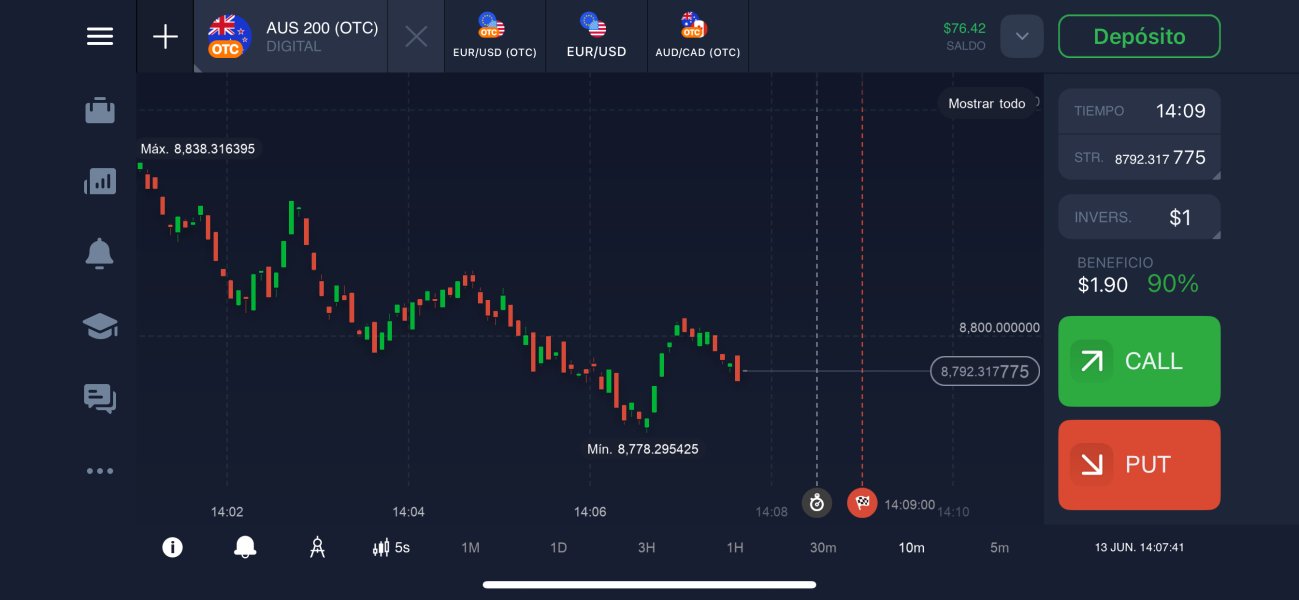Open notifications bell in left sidebar
Image resolution: width=1299 pixels, height=600 pixels.
tap(100, 254)
